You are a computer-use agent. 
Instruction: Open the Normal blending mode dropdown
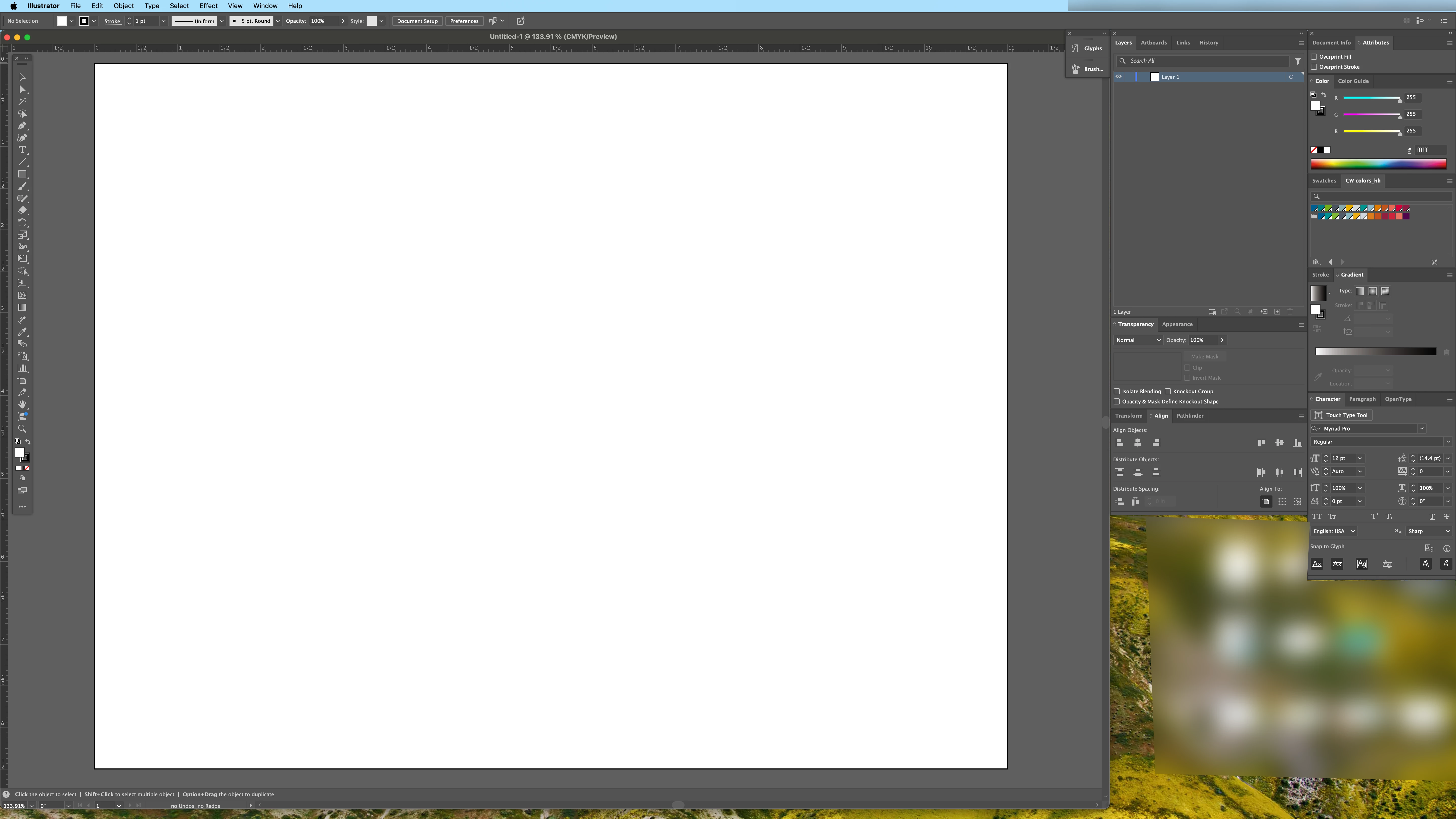pos(1138,340)
